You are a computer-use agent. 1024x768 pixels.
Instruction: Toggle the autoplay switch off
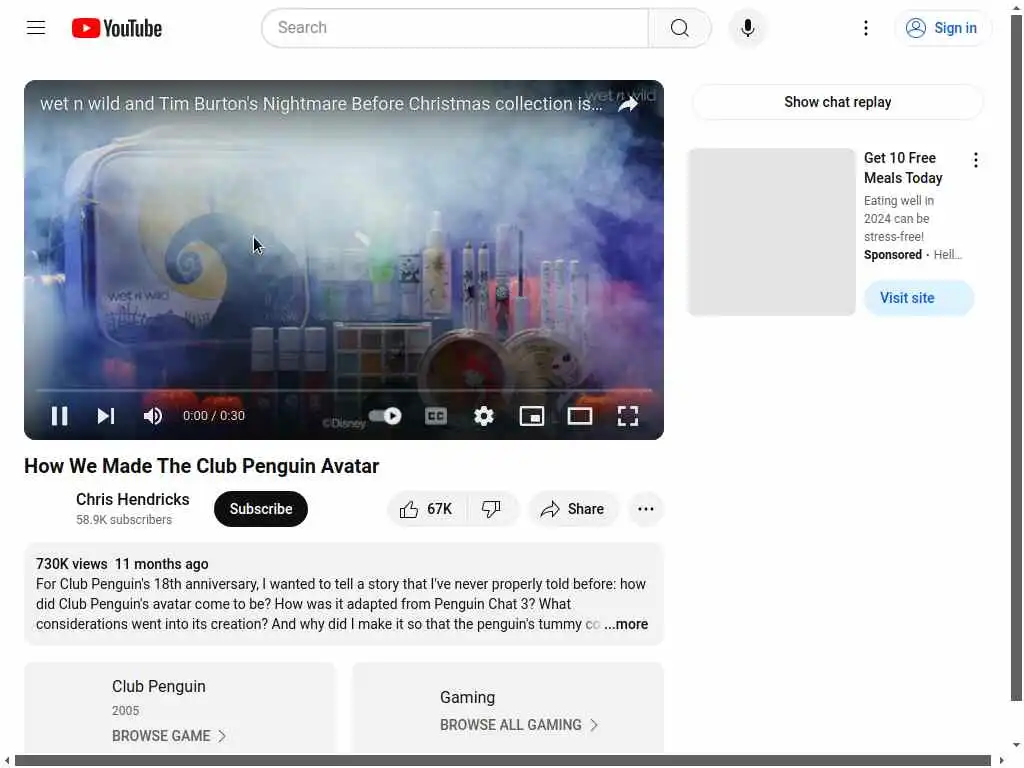(385, 416)
